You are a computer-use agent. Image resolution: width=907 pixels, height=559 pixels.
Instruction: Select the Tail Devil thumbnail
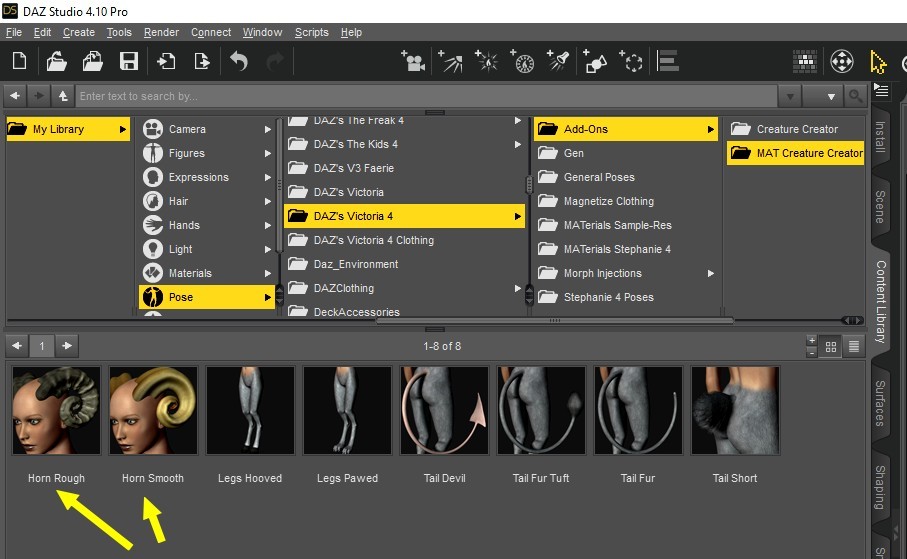pos(444,410)
